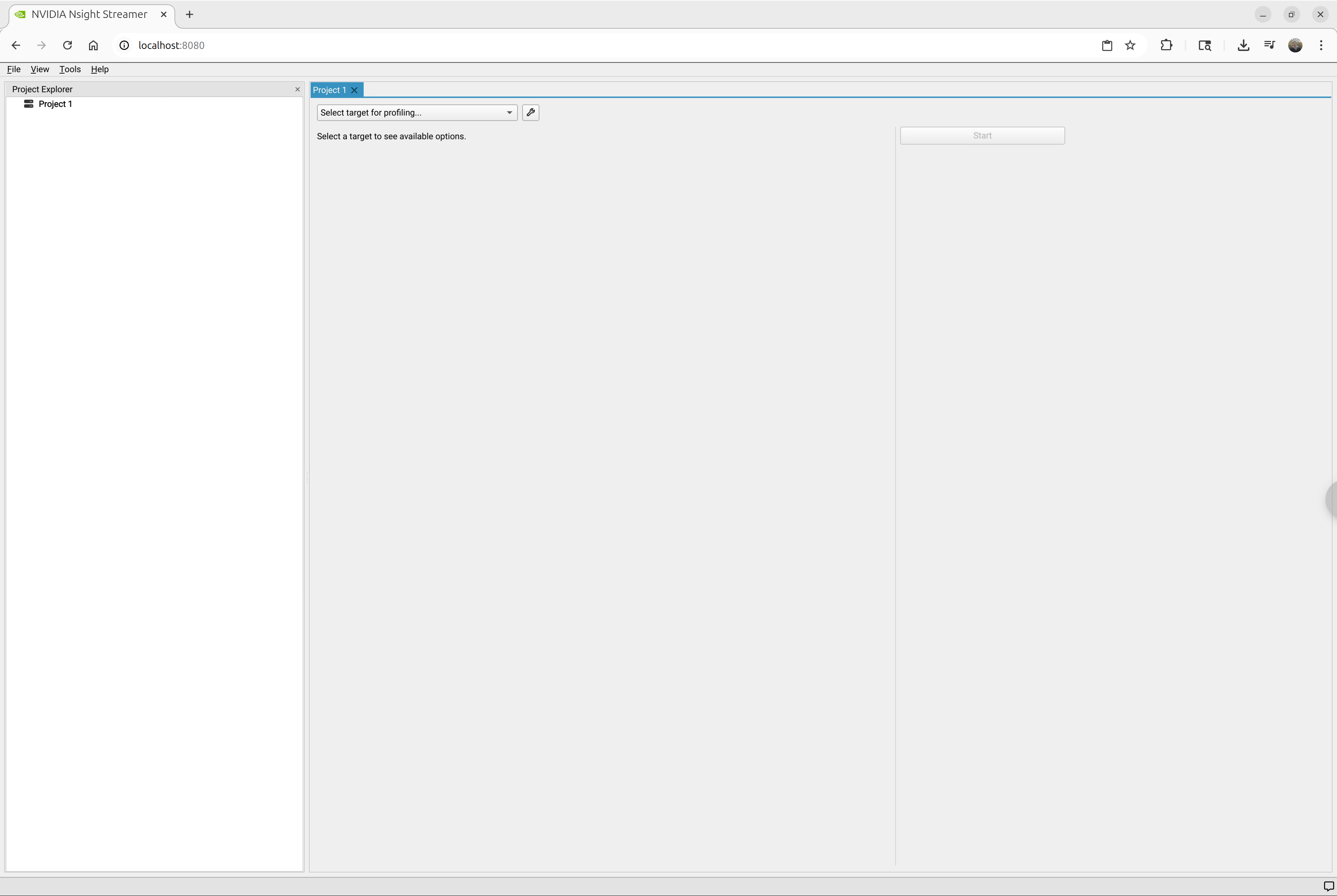
Task: Click the wrench icon next to target dropdown
Action: (x=530, y=113)
